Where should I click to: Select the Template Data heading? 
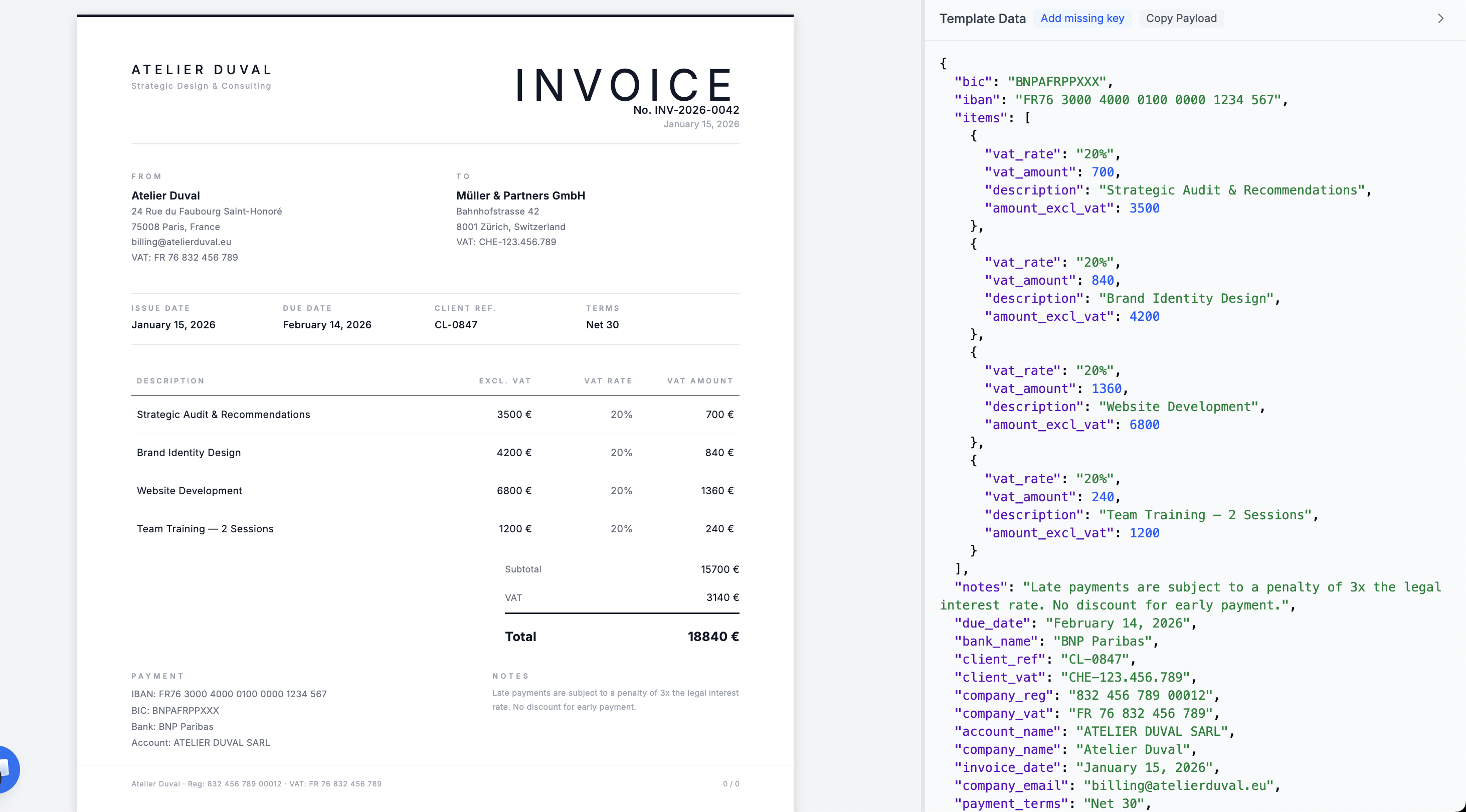click(x=982, y=18)
